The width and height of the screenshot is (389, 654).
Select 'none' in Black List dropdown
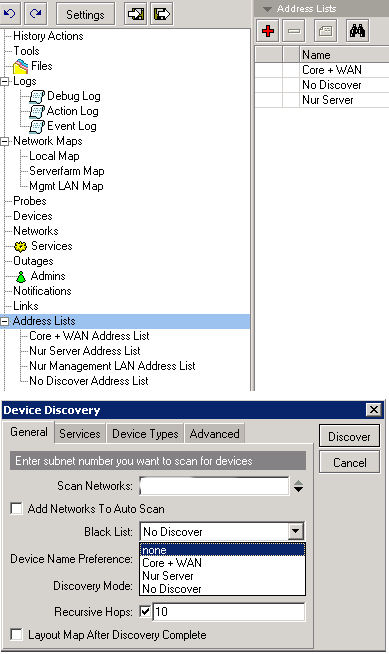click(x=222, y=550)
